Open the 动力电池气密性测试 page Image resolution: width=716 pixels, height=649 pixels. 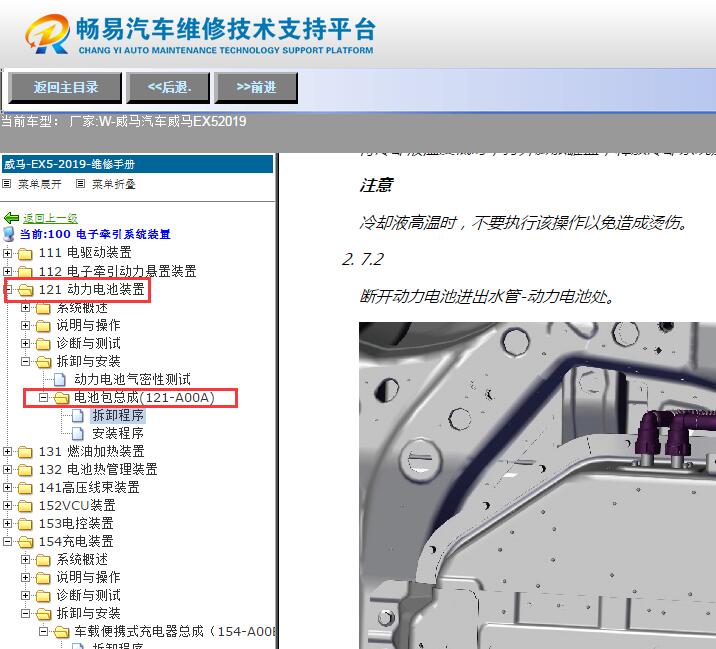[132, 379]
